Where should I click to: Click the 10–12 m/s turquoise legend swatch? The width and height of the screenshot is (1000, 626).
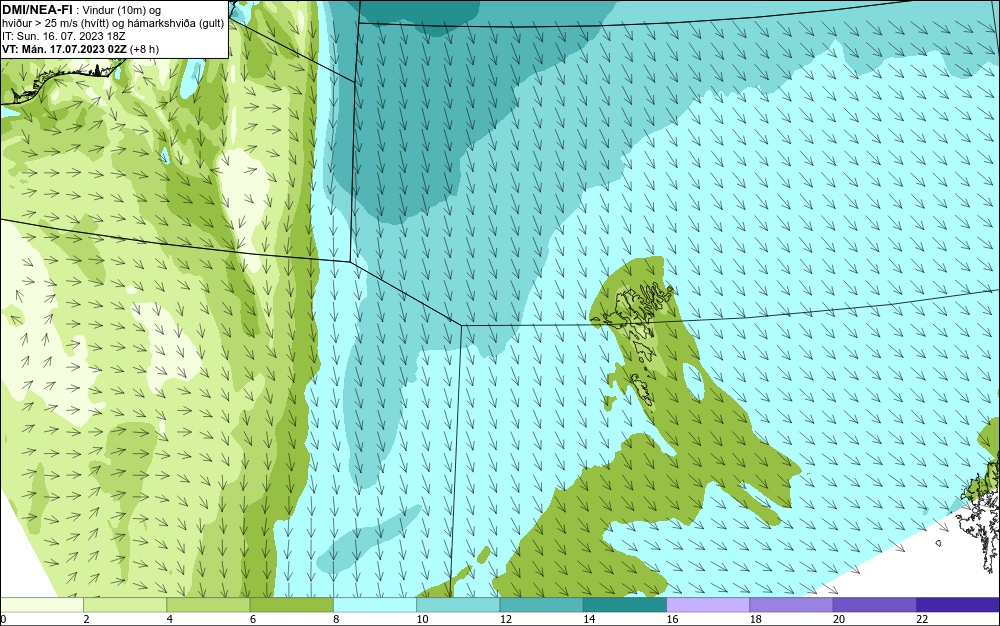click(x=458, y=604)
